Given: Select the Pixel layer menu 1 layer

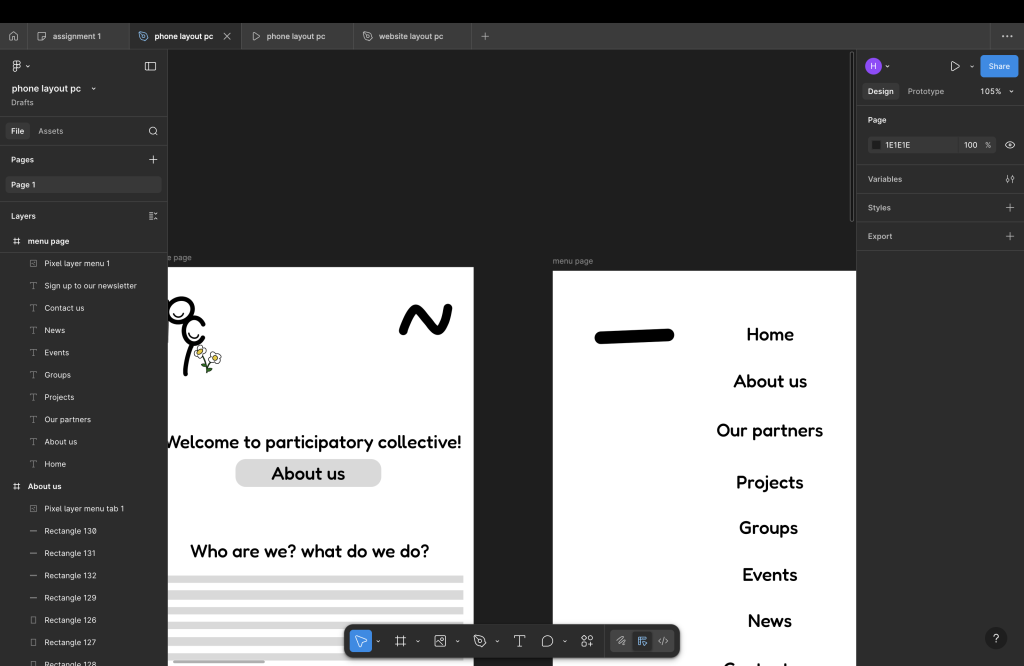Looking at the screenshot, I should (x=77, y=263).
